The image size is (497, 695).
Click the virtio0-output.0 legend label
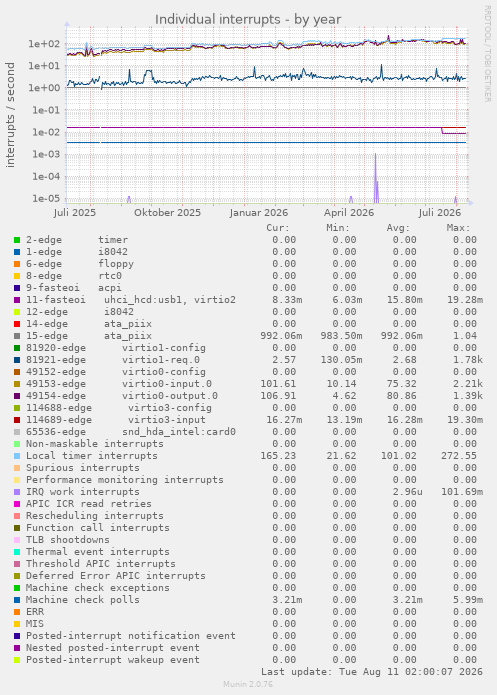pos(170,396)
